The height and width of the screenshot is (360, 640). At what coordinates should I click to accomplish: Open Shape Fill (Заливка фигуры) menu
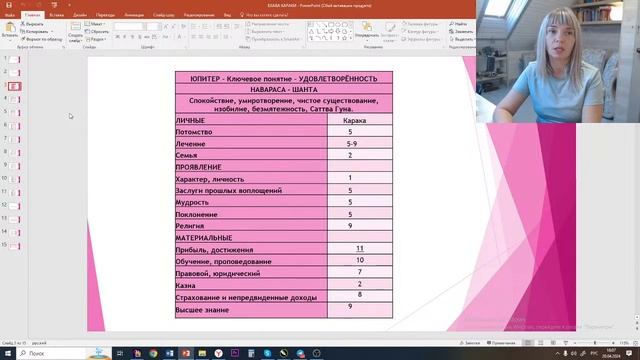point(420,24)
